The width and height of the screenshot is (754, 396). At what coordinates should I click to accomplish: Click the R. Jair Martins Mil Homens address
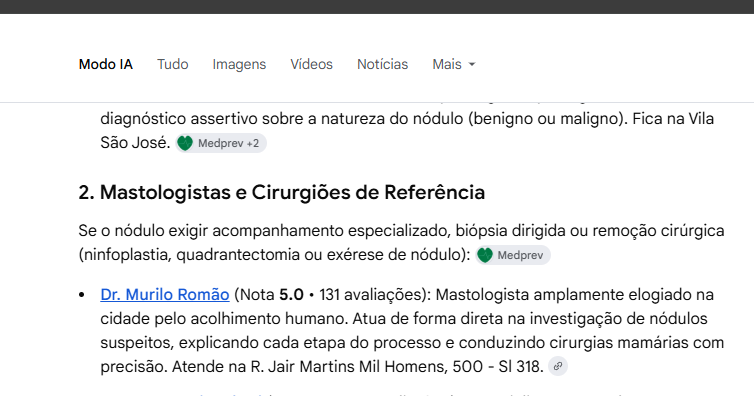pos(397,367)
